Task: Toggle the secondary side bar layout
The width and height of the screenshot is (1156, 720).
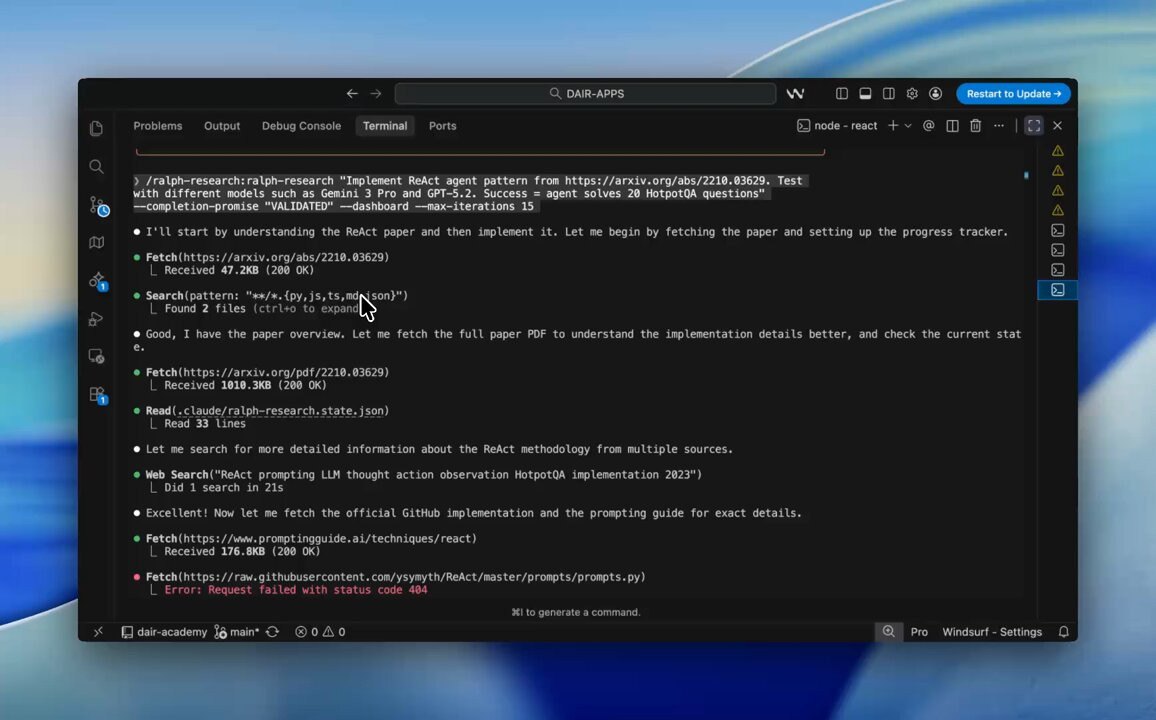Action: pyautogui.click(x=889, y=94)
